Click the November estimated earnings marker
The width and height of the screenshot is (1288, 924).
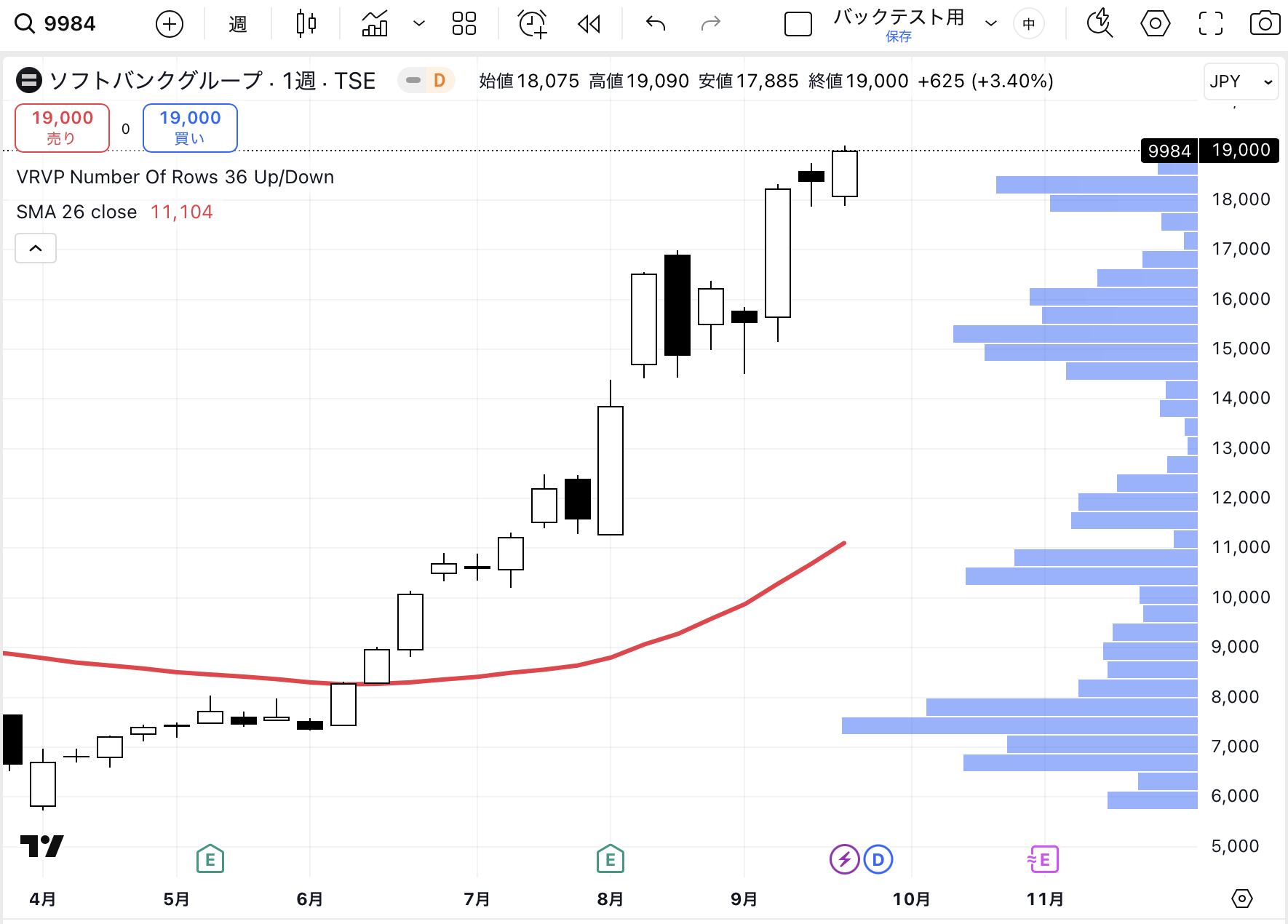(x=1043, y=860)
